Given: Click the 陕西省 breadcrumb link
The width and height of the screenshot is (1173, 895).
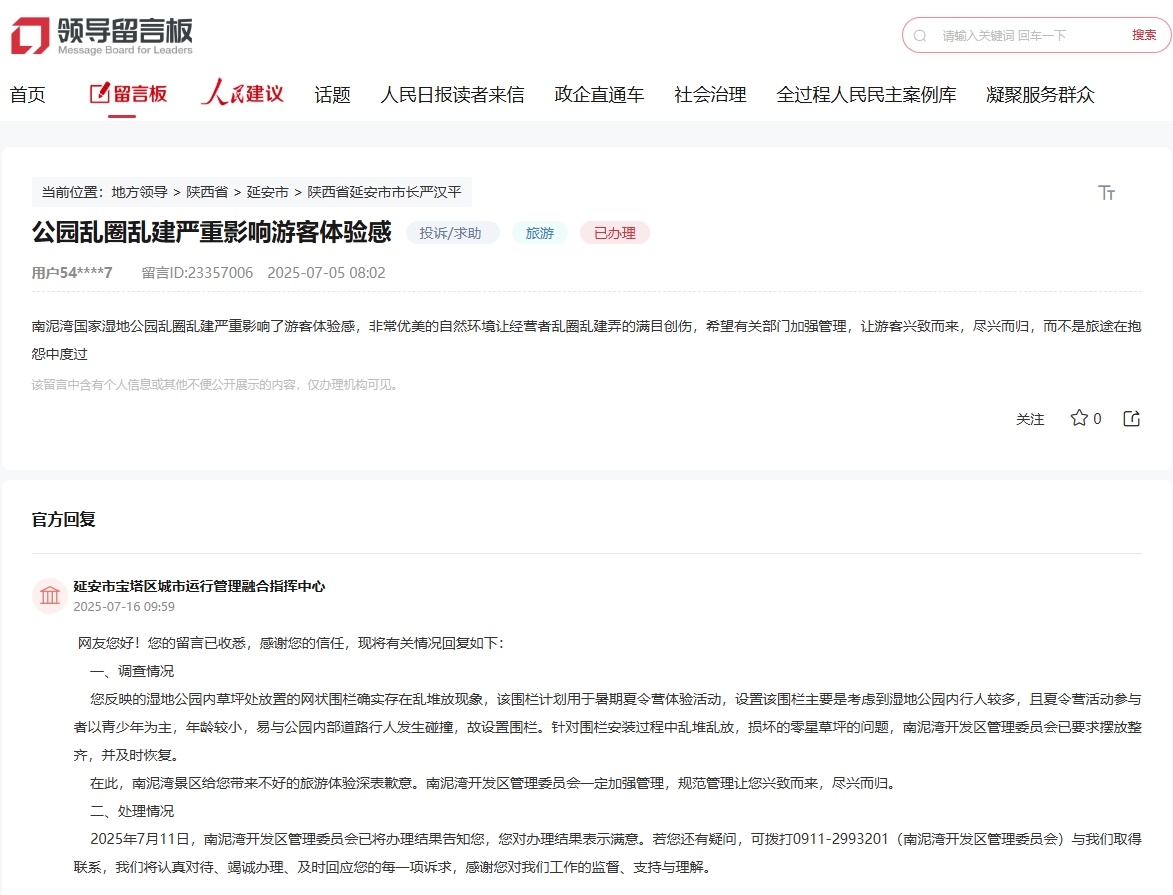Looking at the screenshot, I should (207, 192).
